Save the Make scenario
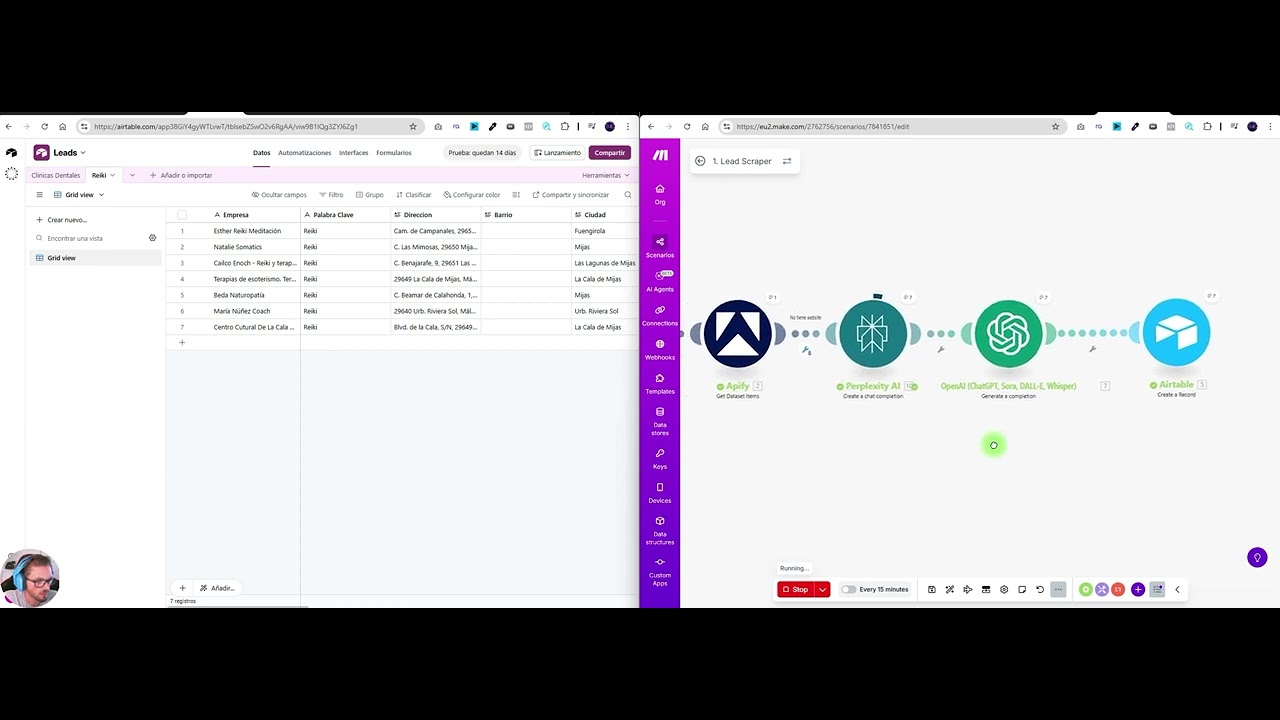This screenshot has width=1280, height=720. pyautogui.click(x=931, y=589)
